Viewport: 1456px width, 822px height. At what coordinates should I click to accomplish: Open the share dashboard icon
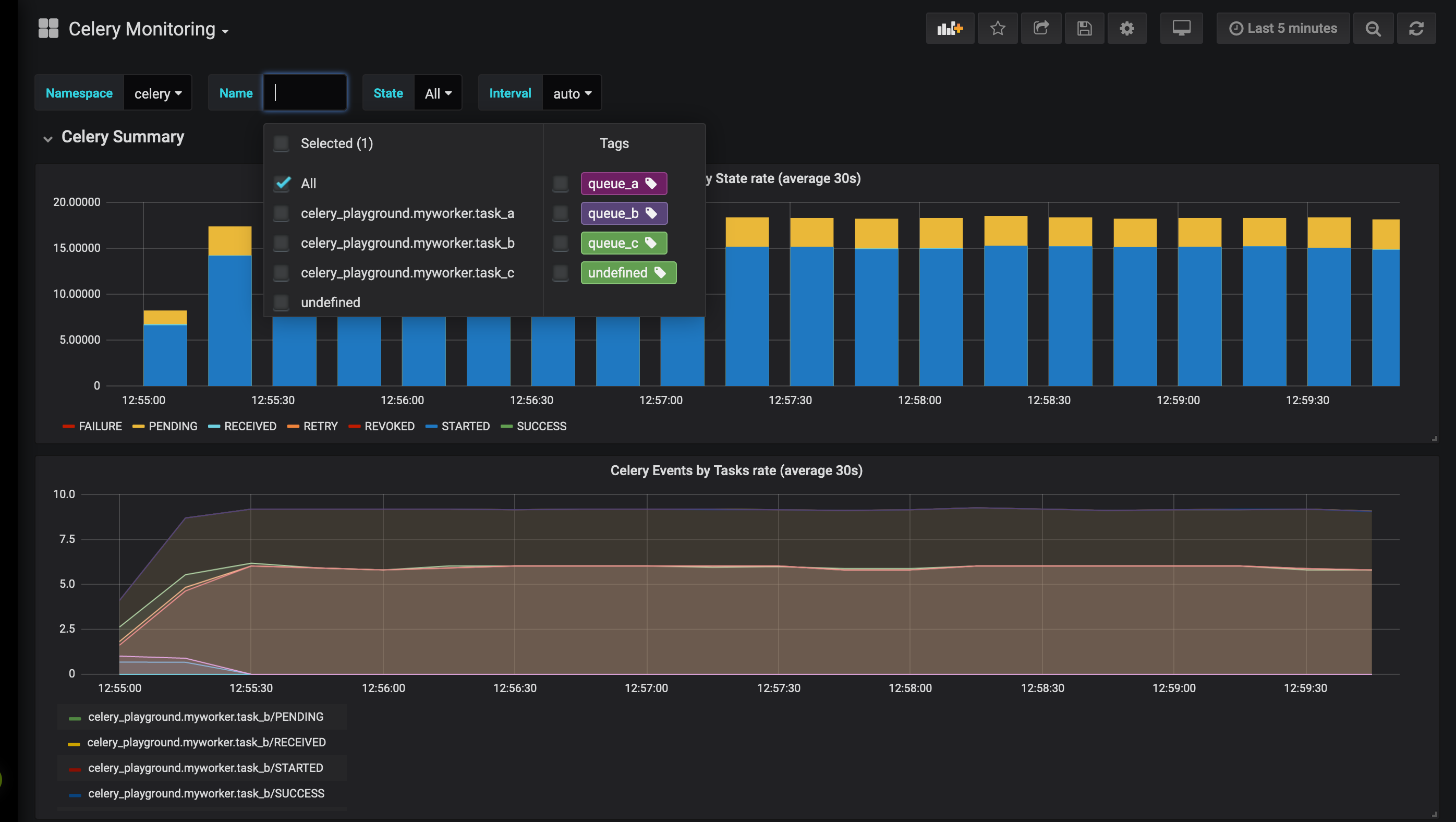click(x=1041, y=28)
